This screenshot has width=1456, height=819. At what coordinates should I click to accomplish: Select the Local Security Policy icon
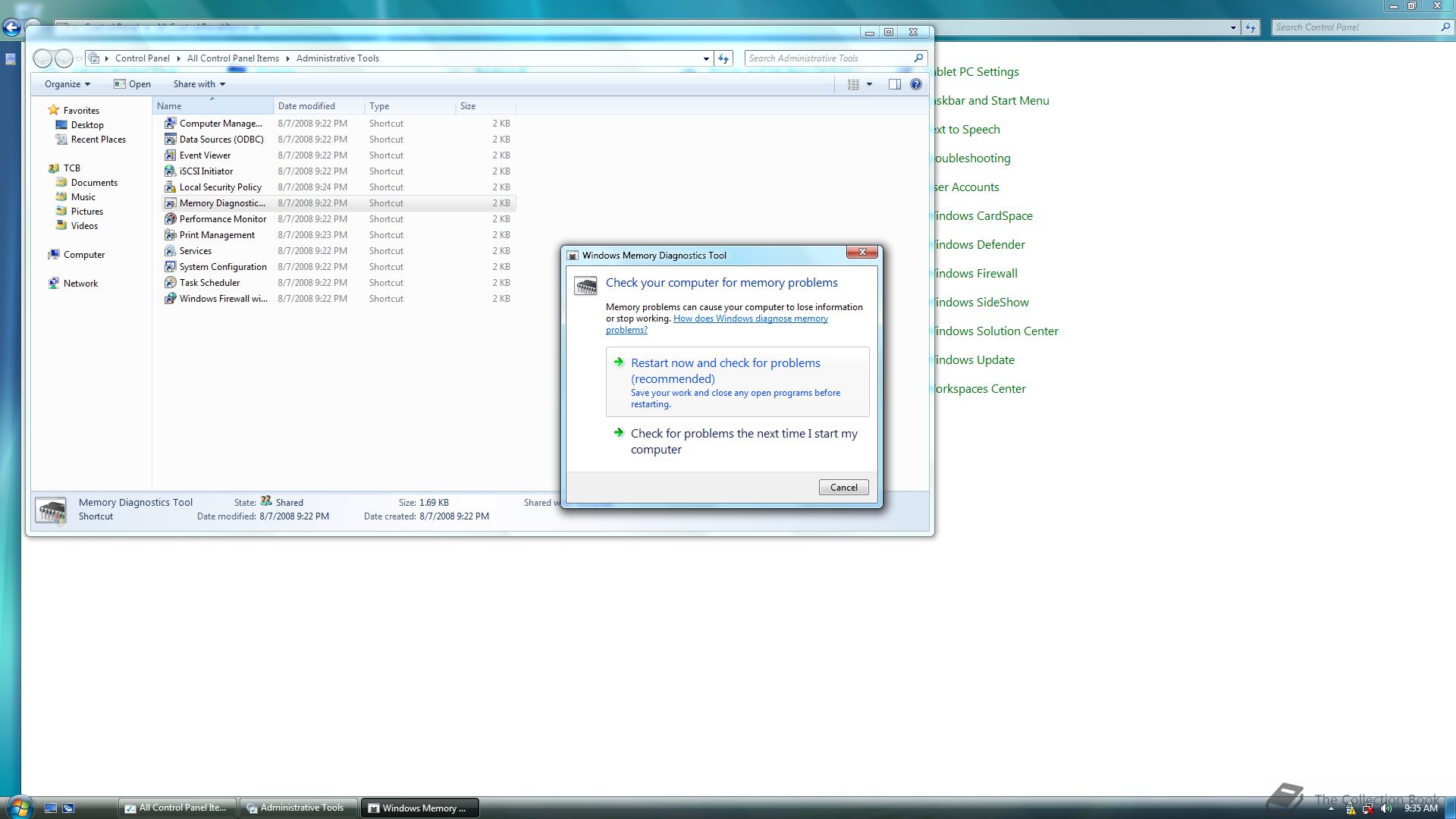click(x=171, y=187)
